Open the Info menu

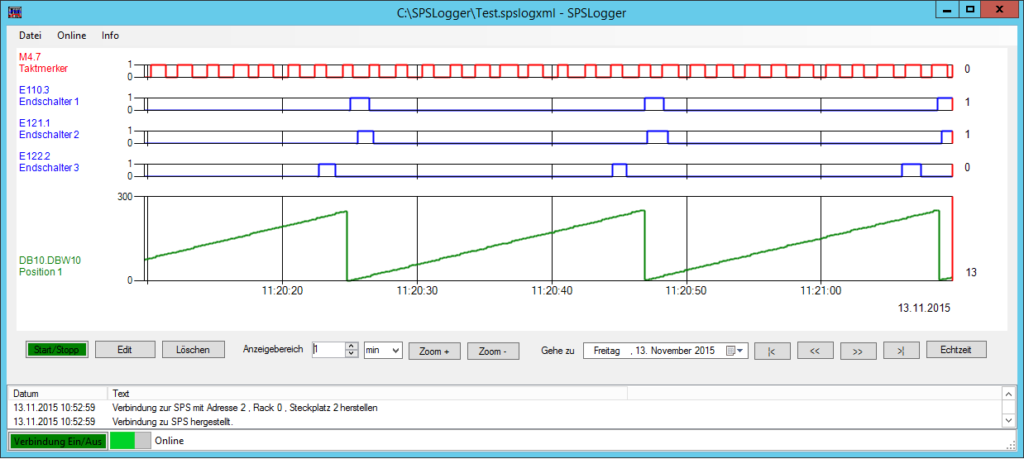click(110, 35)
